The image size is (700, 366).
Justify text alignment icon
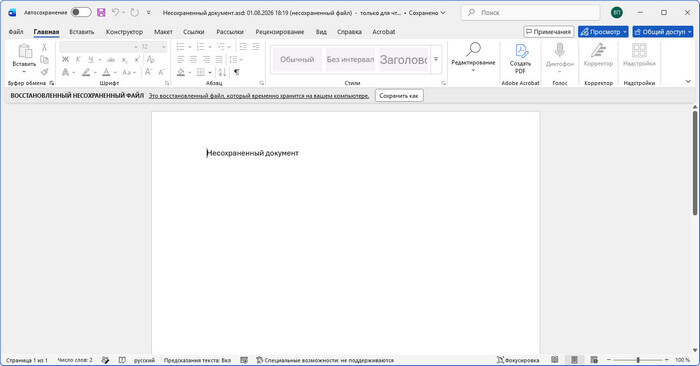click(219, 59)
